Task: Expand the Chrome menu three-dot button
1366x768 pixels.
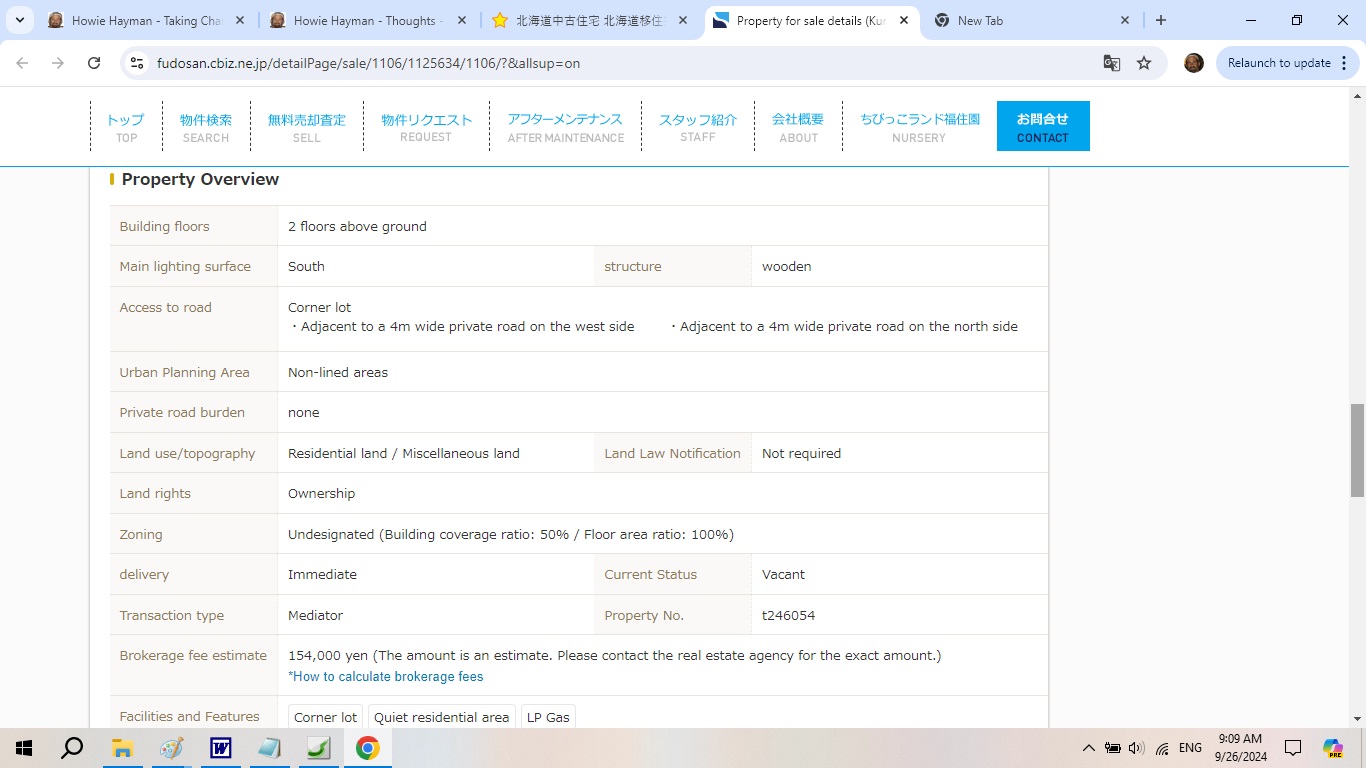Action: click(1351, 63)
